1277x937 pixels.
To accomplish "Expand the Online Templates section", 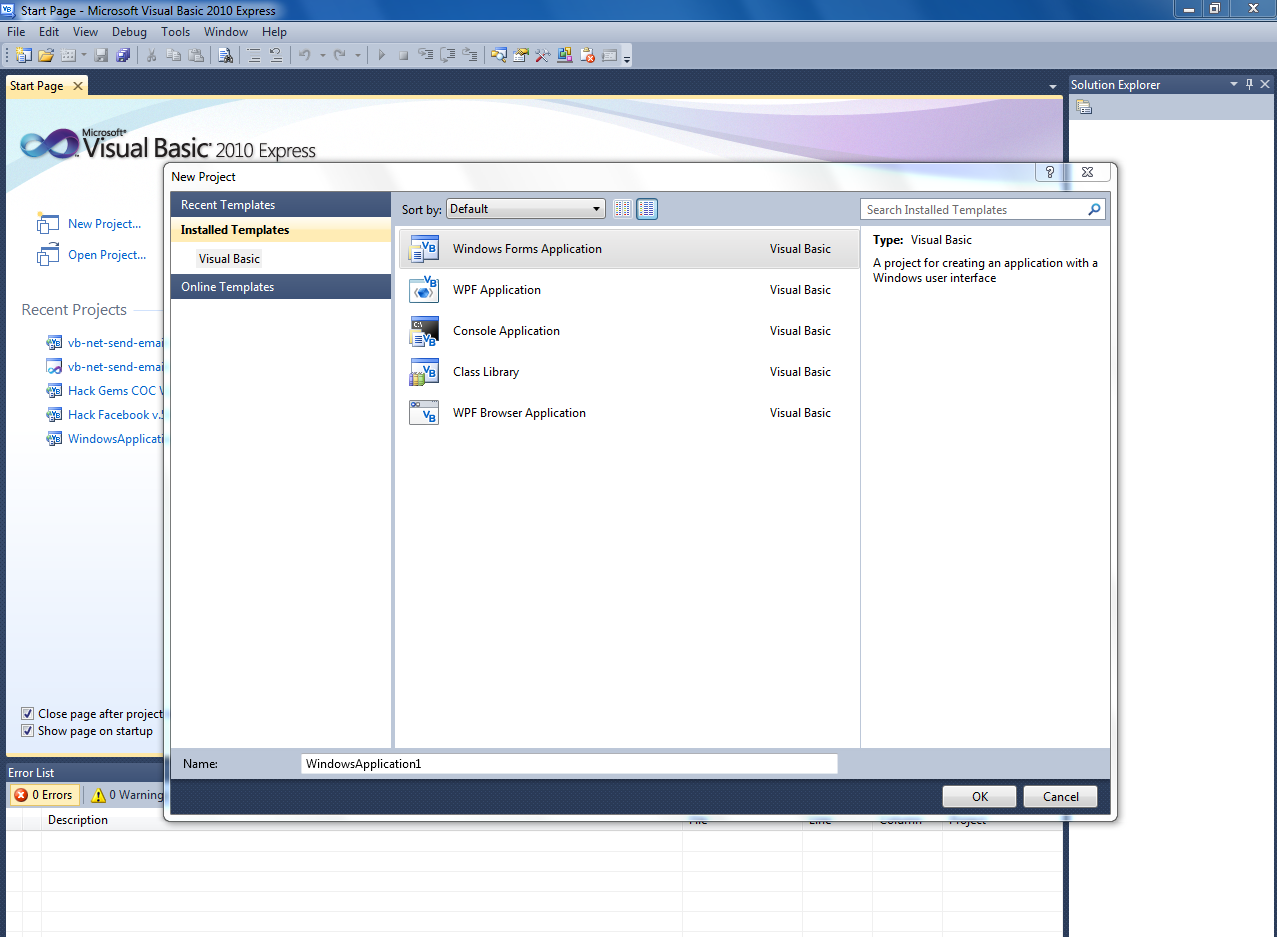I will [281, 287].
